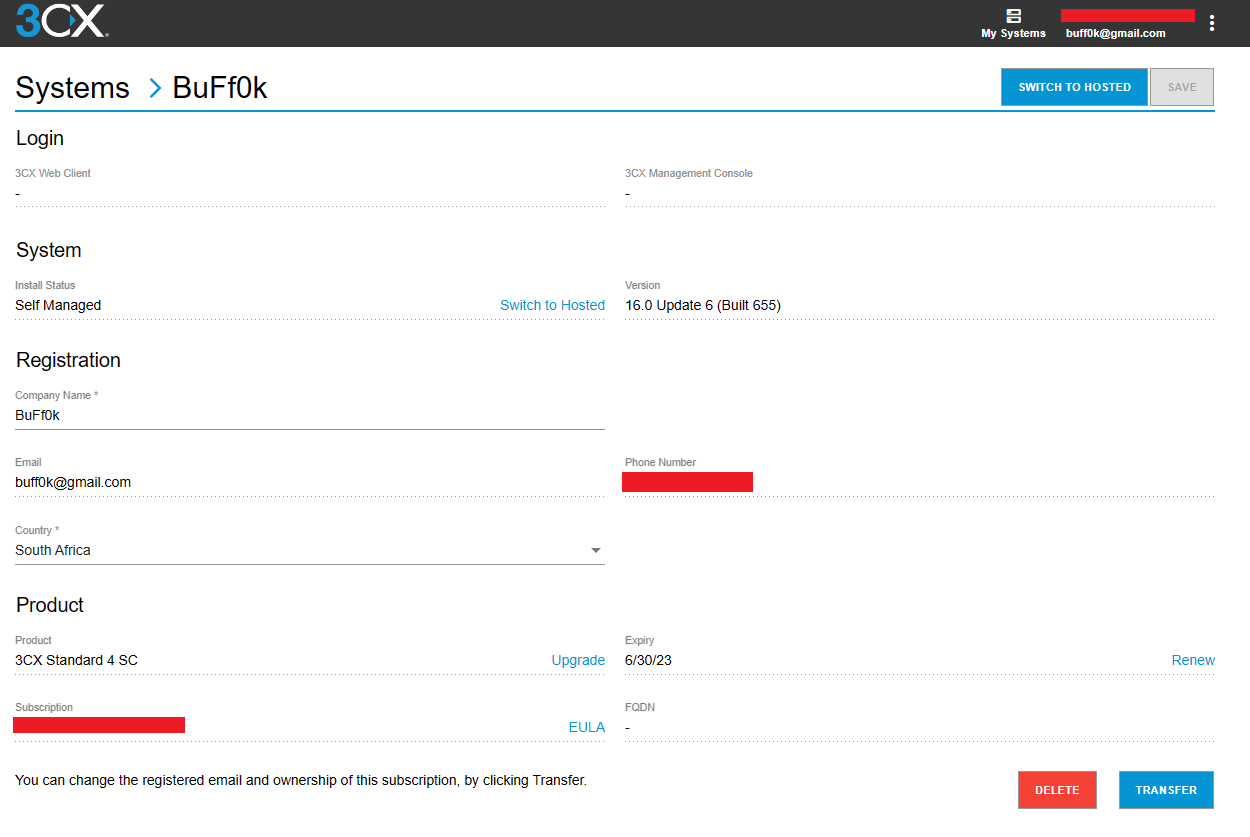1250x837 pixels.
Task: Click the Login section heading
Action: click(x=40, y=138)
